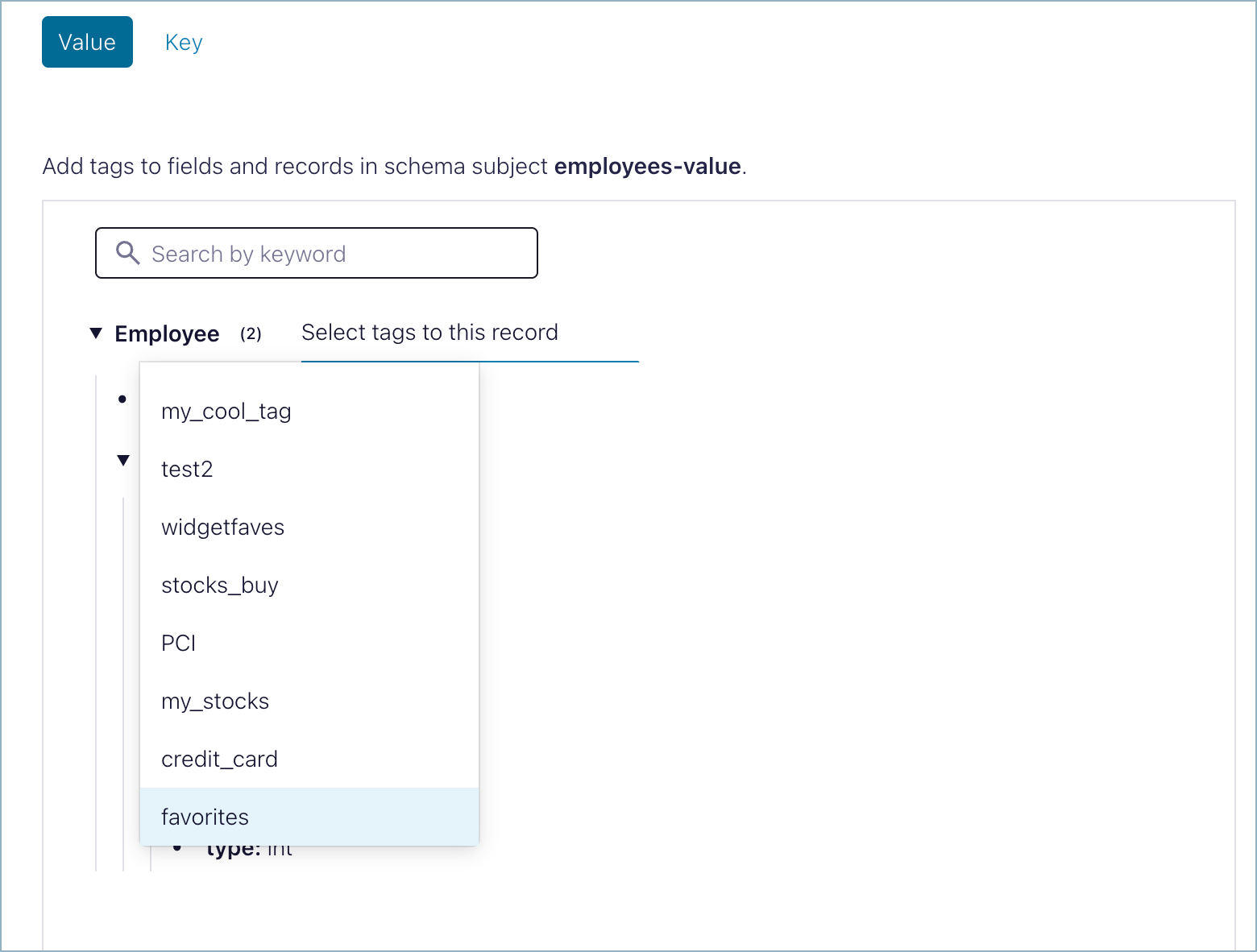Select the widgetfaves tag
1257x952 pixels.
(223, 528)
